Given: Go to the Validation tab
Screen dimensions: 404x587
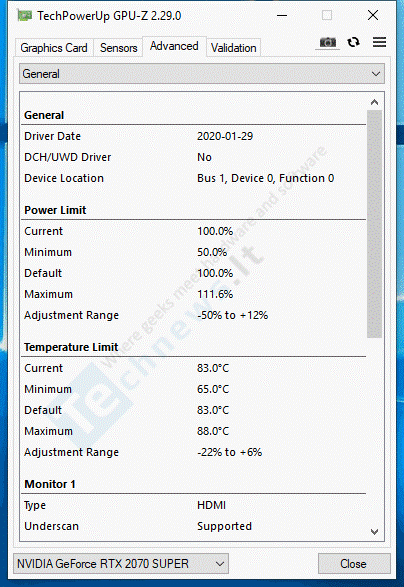Looking at the screenshot, I should (234, 48).
